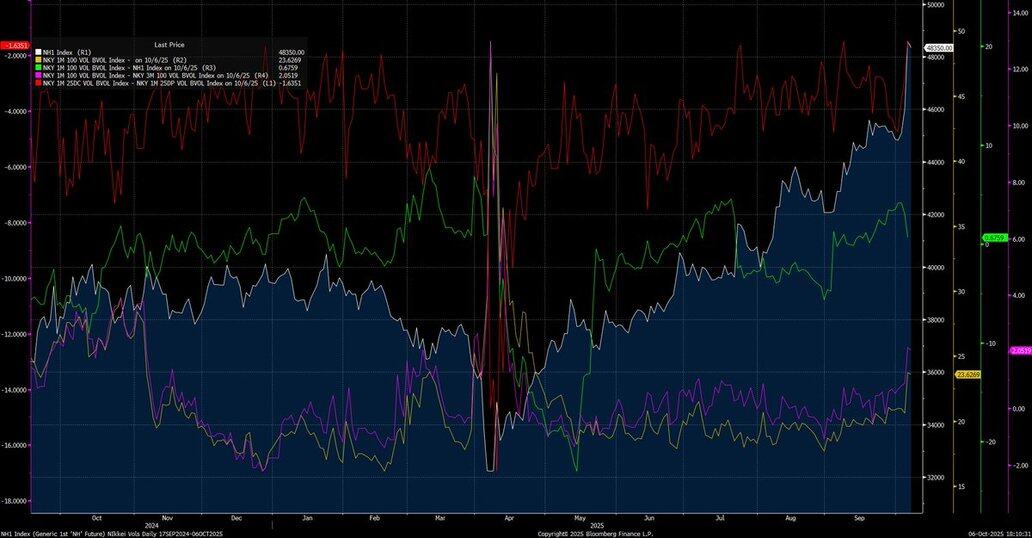Click the yellow NKY 1M 100 VOL swatch

tap(37, 60)
